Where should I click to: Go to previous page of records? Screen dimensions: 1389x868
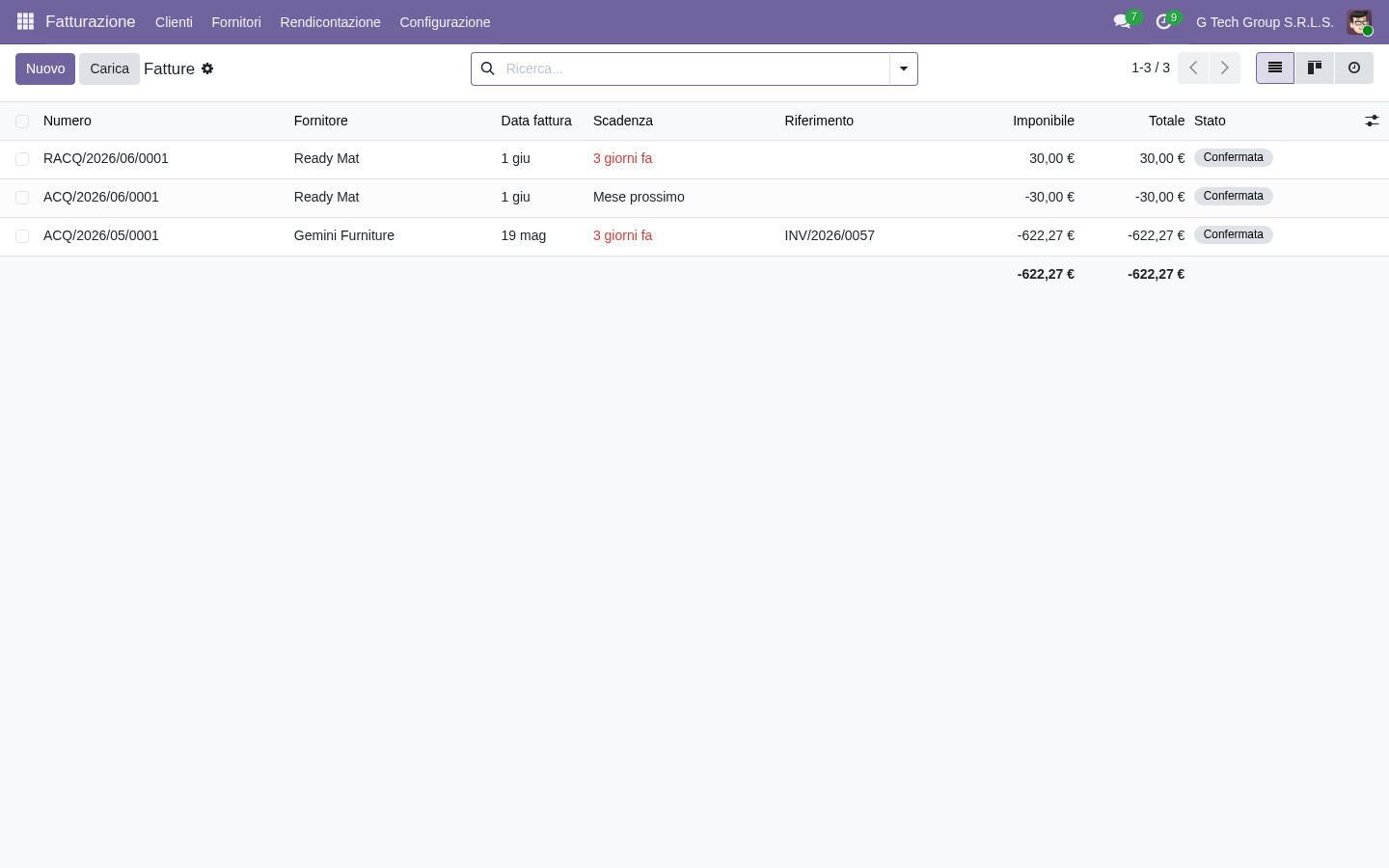(1193, 68)
